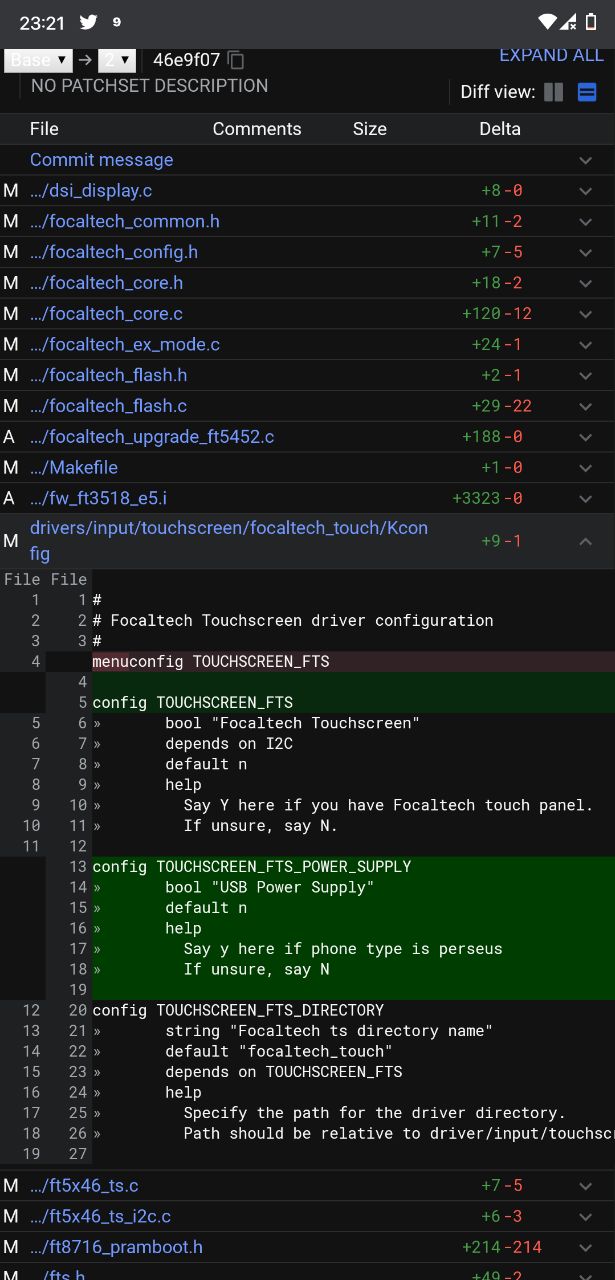The image size is (615, 1280).
Task: Open fw_ft3518_e5.i file diff
Action: coord(99,498)
